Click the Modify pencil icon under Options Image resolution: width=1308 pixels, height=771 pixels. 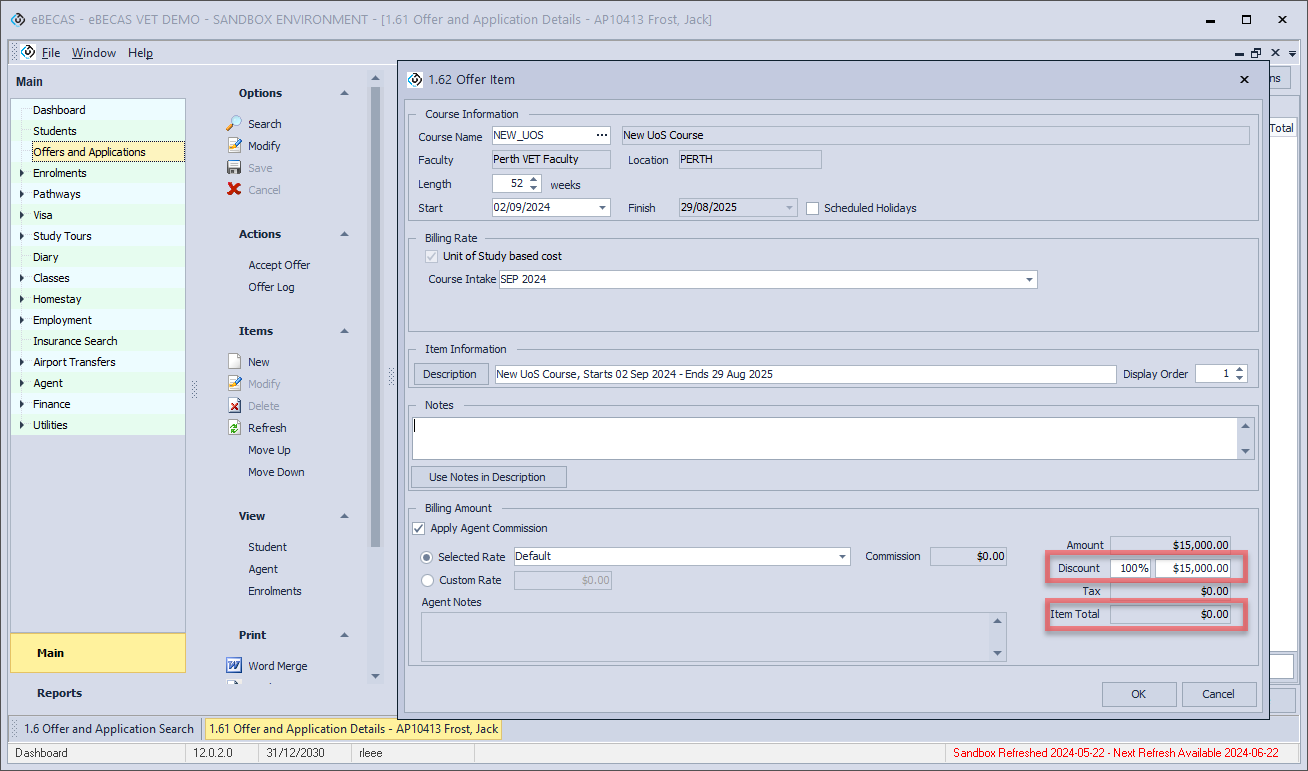234,145
